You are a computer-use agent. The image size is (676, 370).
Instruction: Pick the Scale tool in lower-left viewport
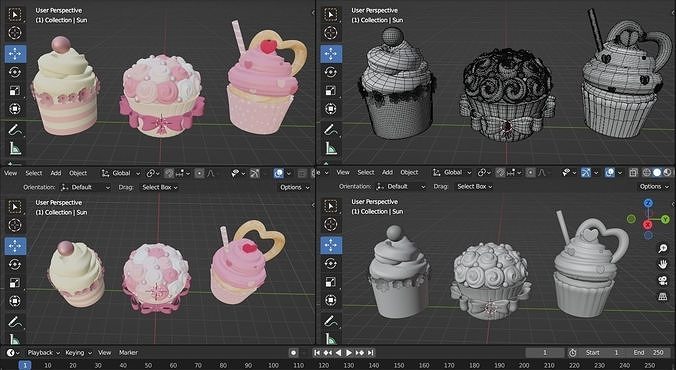pos(15,282)
